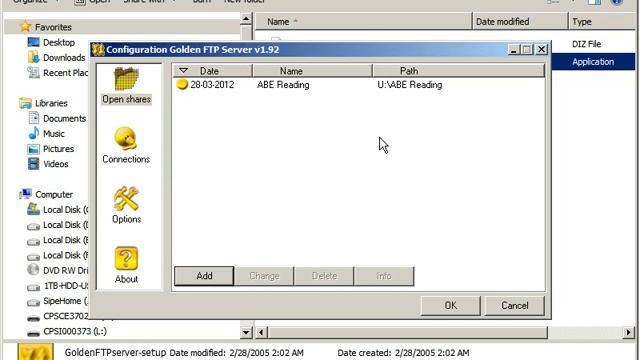Select Favorites heading in Explorer tree
The height and width of the screenshot is (360, 640).
coord(53,27)
